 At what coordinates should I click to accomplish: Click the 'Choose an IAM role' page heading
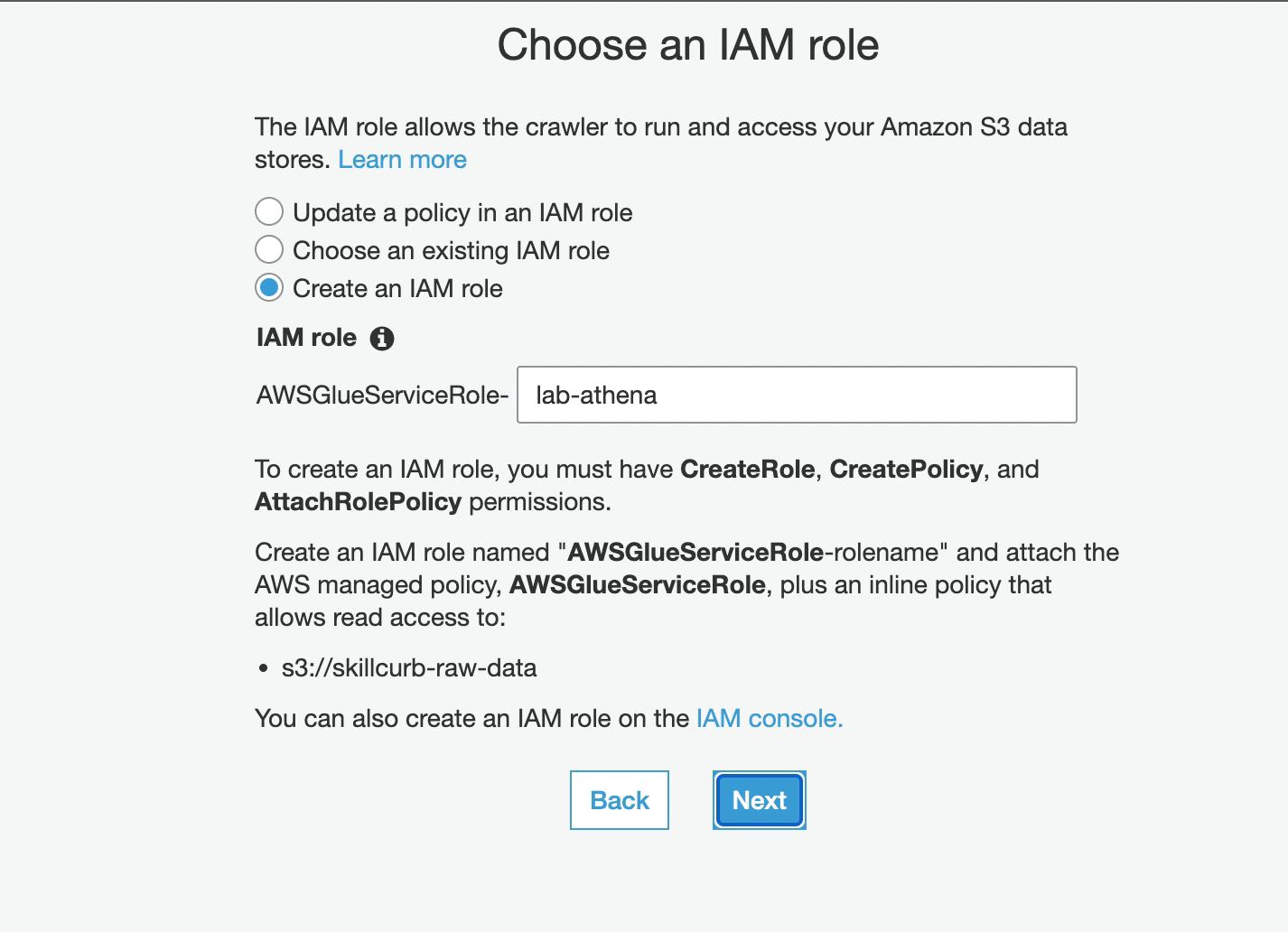(x=687, y=45)
